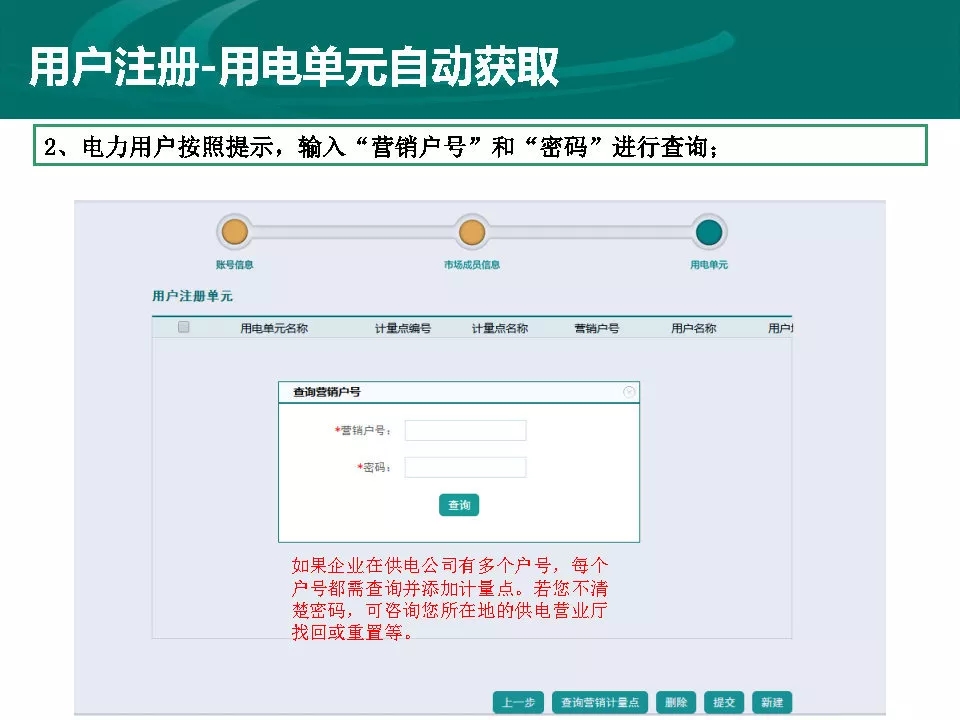This screenshot has width=960, height=720.
Task: Focus the 营销户号 input field
Action: 465,431
